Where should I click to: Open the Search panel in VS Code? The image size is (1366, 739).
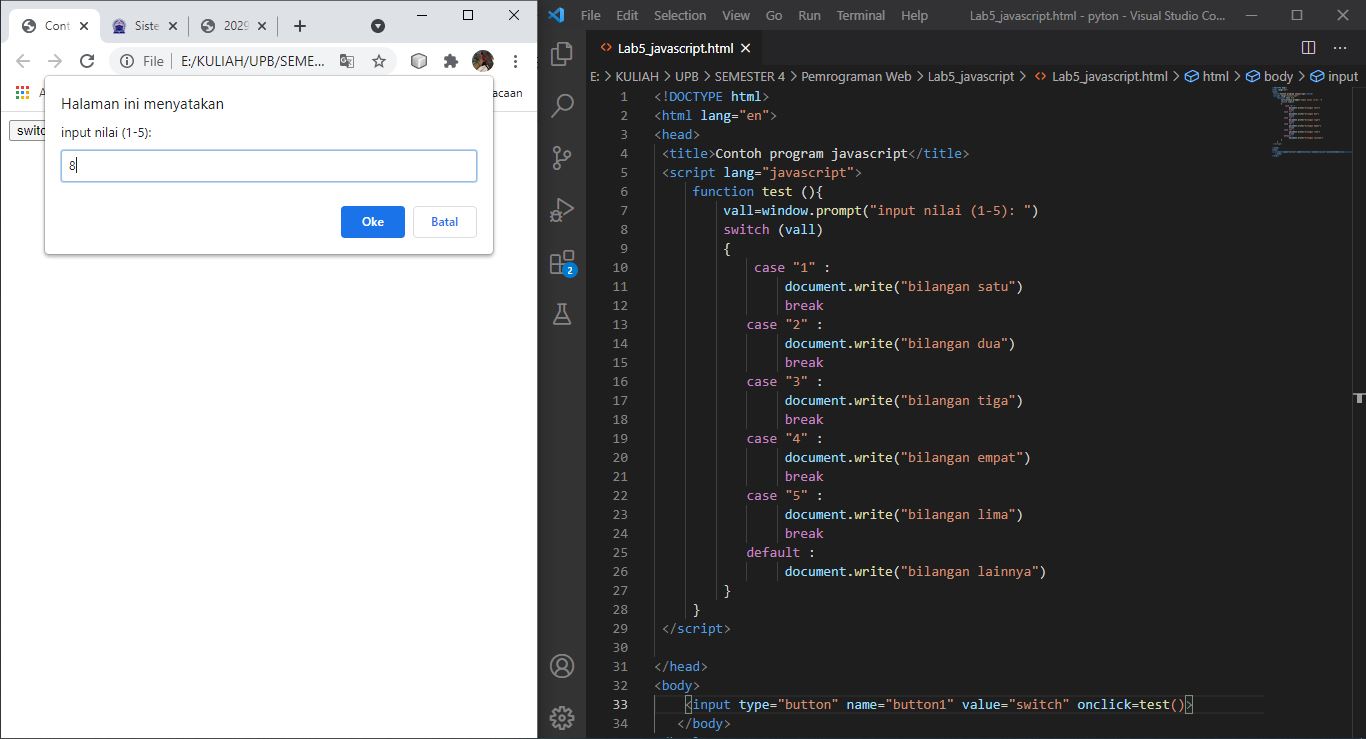coord(561,106)
